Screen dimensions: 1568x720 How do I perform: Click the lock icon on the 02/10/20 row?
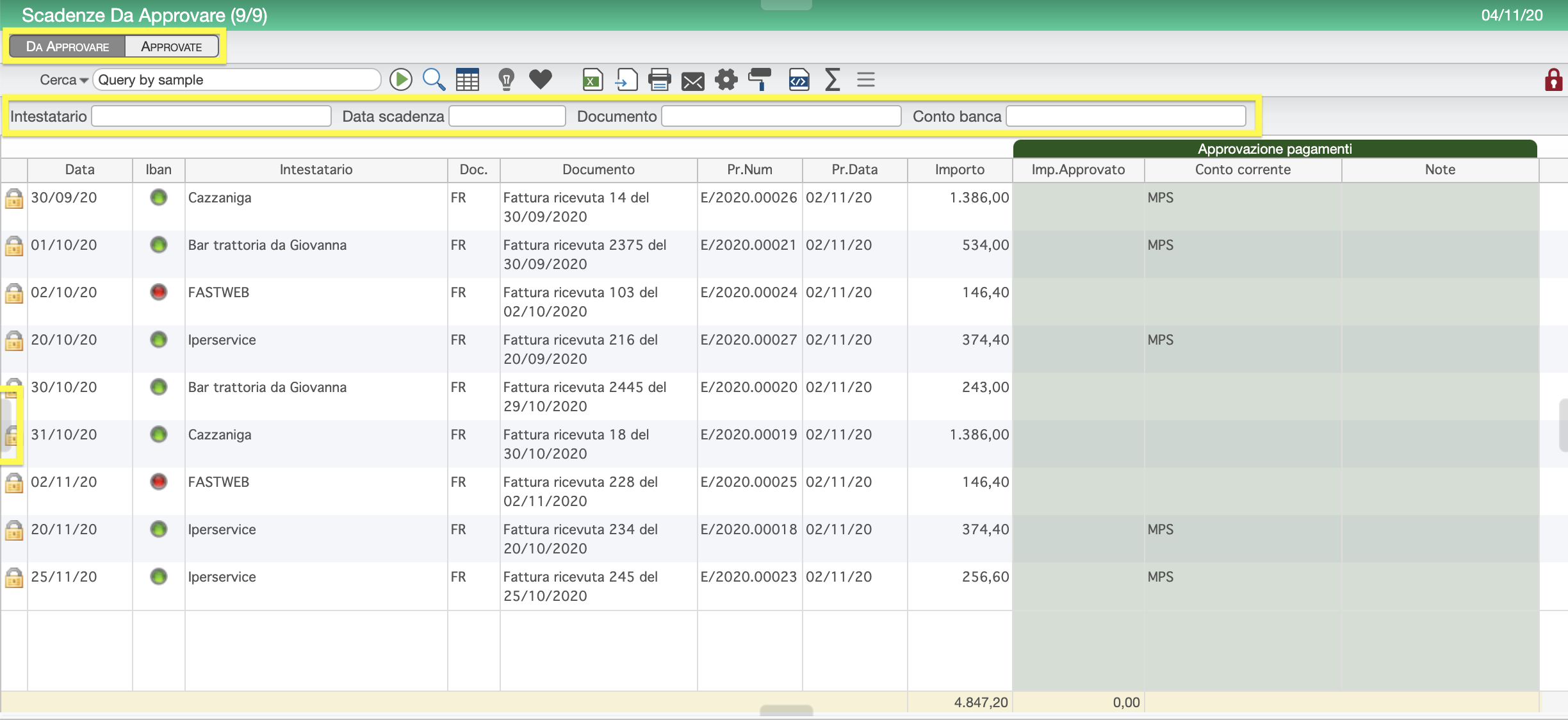[14, 293]
